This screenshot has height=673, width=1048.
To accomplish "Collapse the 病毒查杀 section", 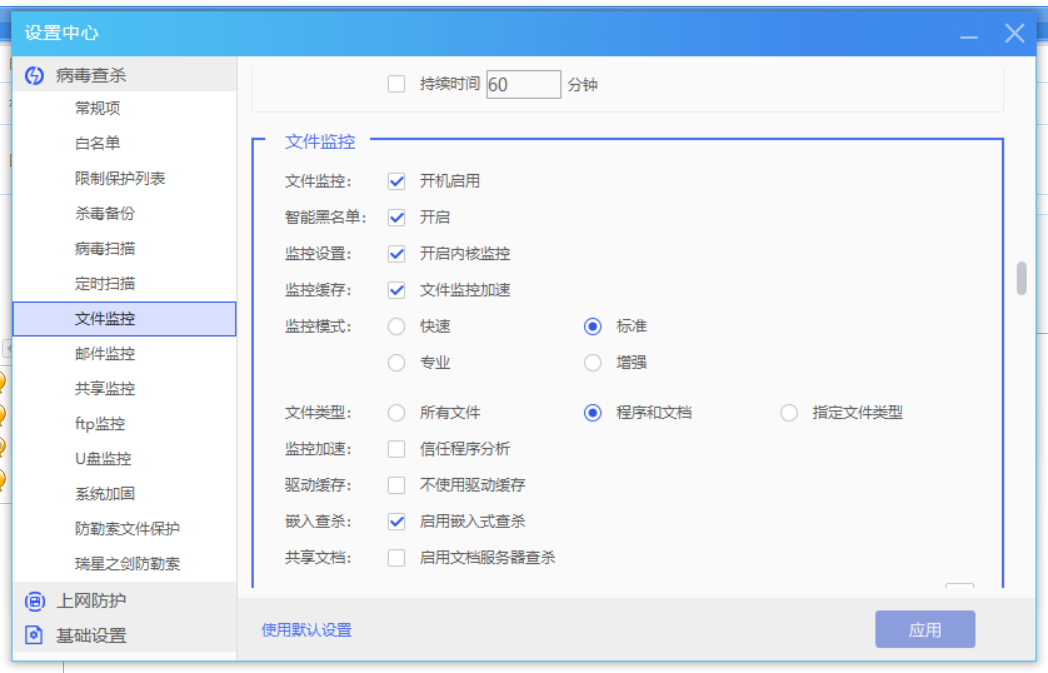I will [124, 75].
